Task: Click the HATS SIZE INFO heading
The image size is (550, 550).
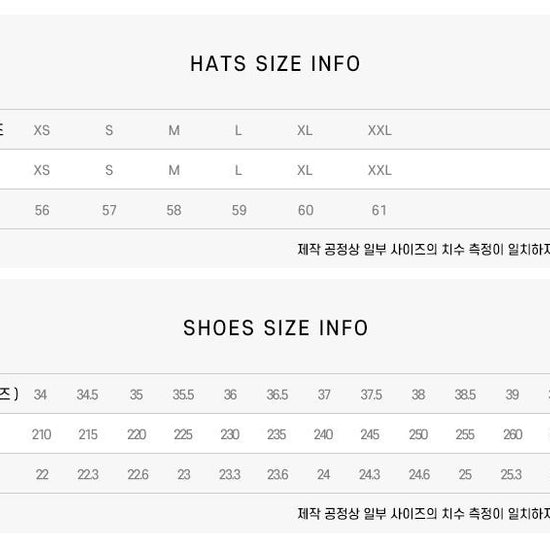Action: (x=275, y=64)
